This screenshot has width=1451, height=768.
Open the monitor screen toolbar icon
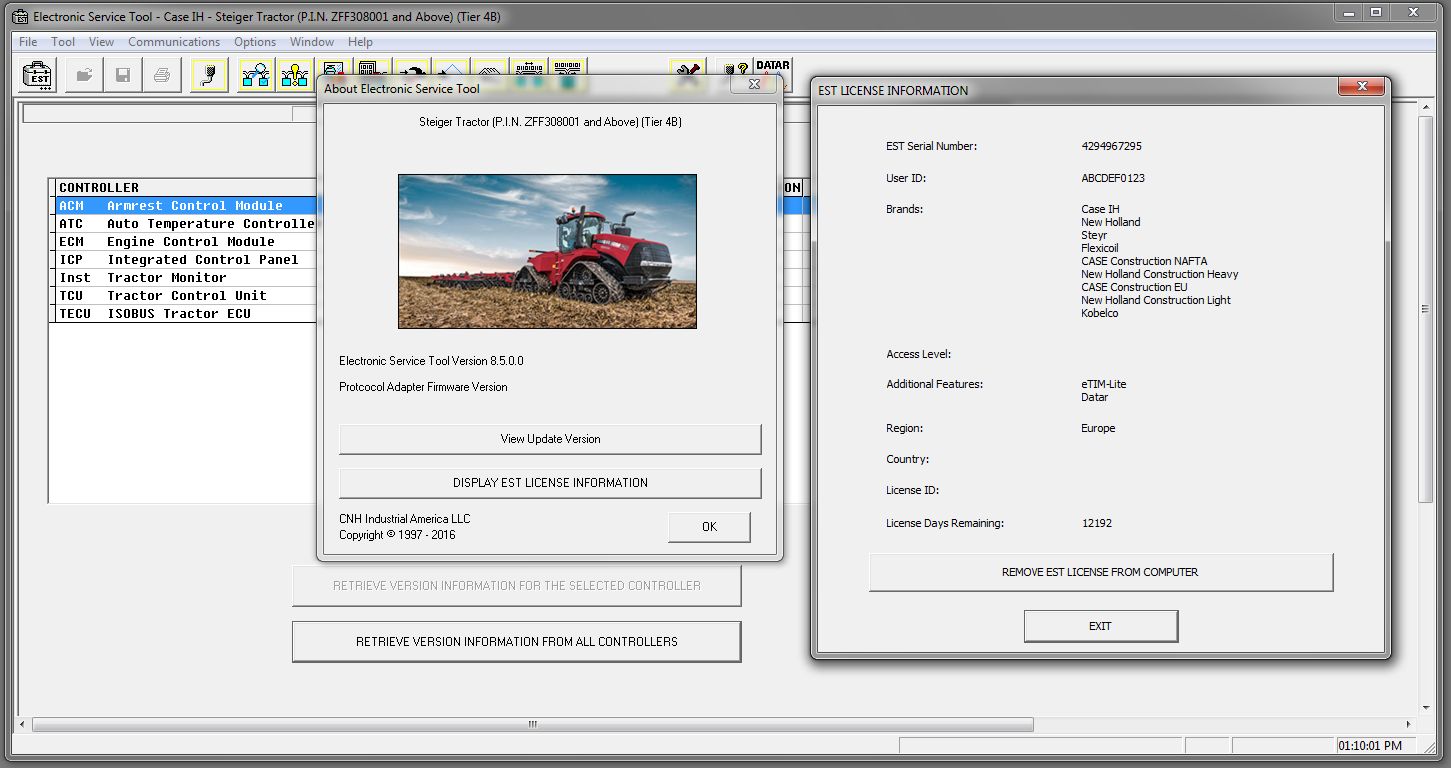coord(334,68)
